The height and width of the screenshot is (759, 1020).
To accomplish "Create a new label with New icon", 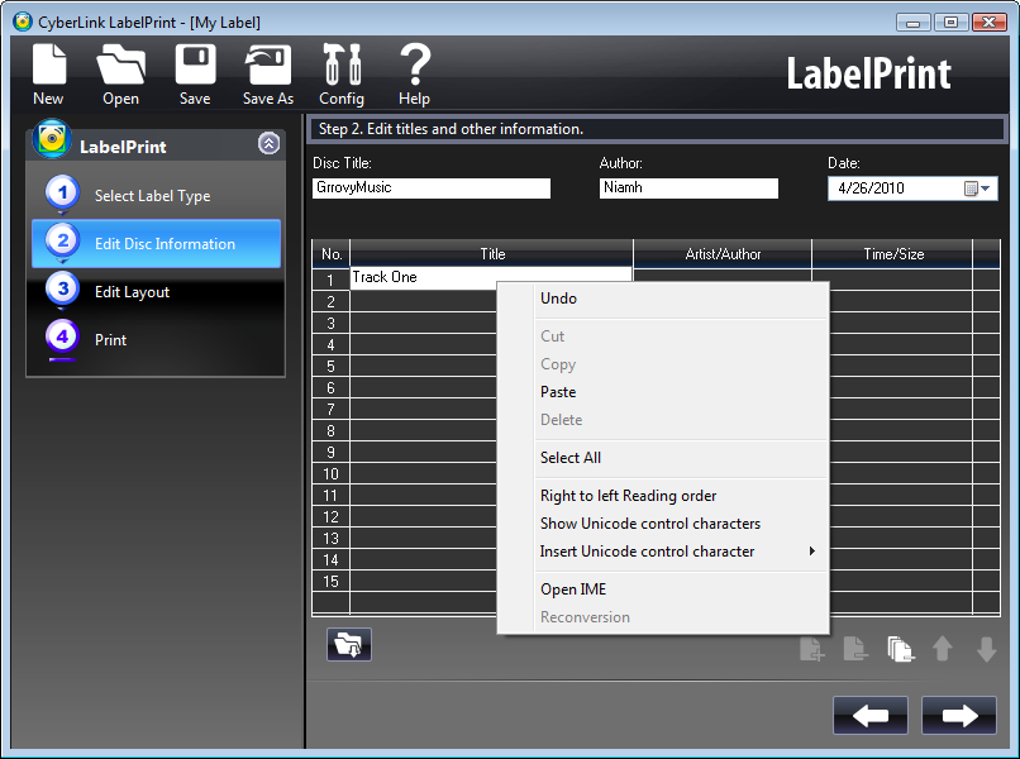I will pyautogui.click(x=49, y=74).
